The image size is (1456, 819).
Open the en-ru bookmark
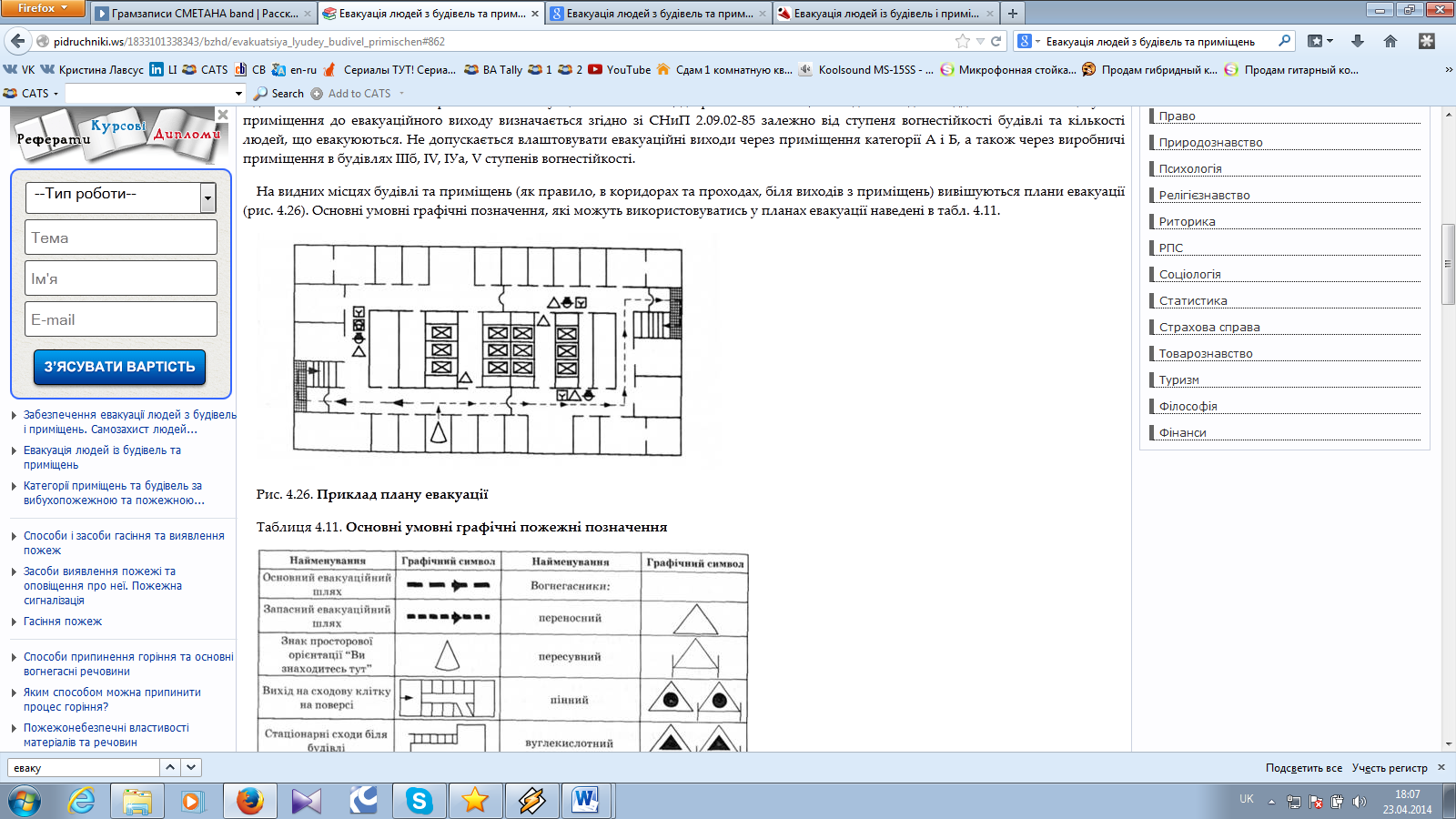294,69
